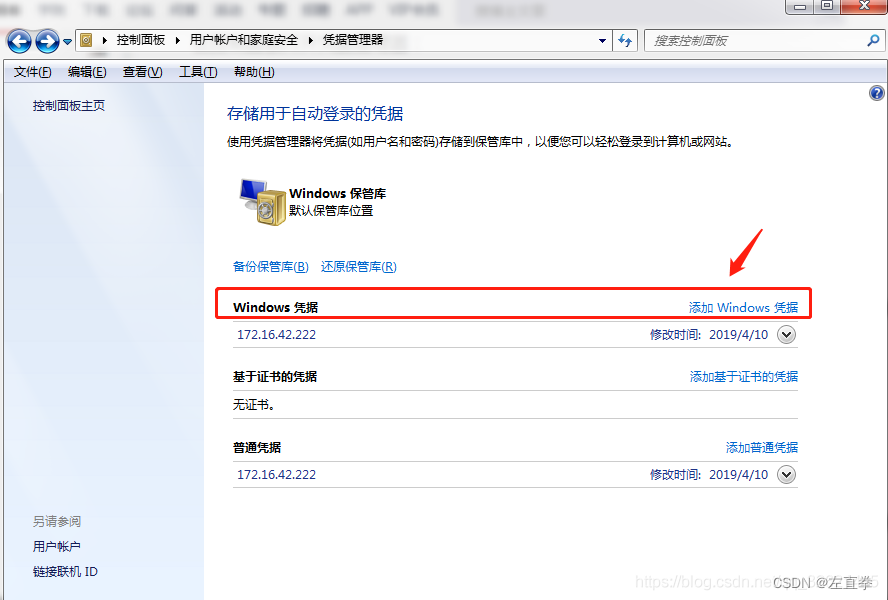Select the 无证书。 text
The image size is (888, 600).
pos(254,405)
